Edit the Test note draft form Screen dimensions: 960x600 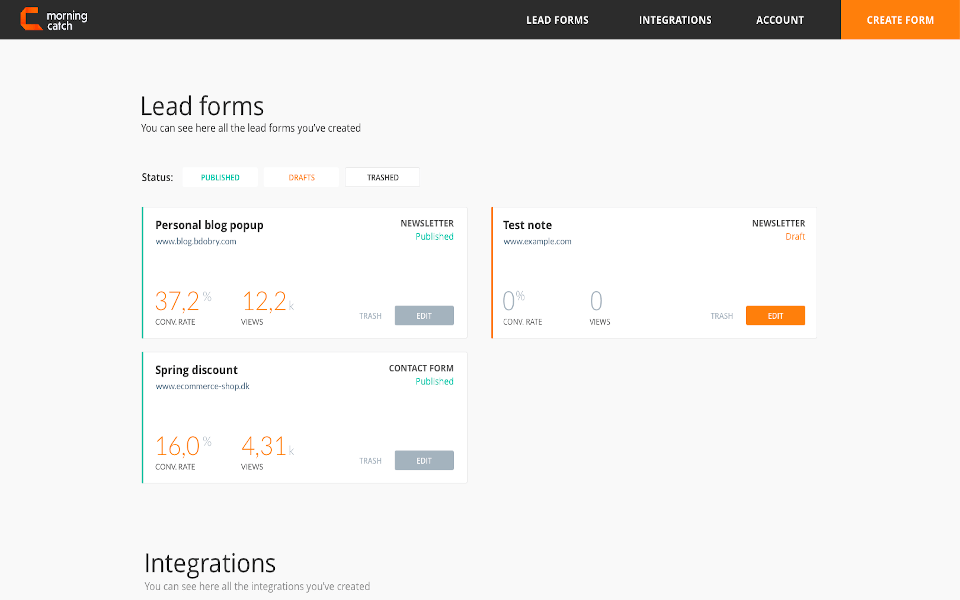[775, 316]
